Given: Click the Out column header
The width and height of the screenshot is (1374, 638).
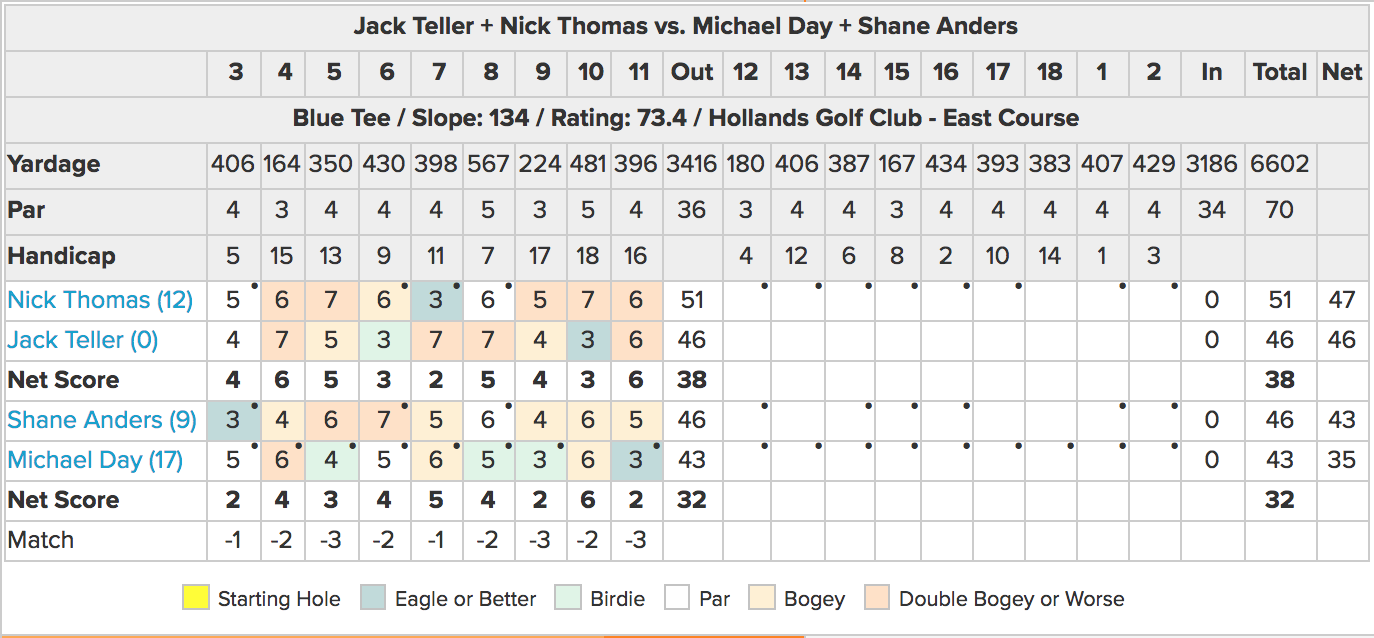Looking at the screenshot, I should point(692,72).
